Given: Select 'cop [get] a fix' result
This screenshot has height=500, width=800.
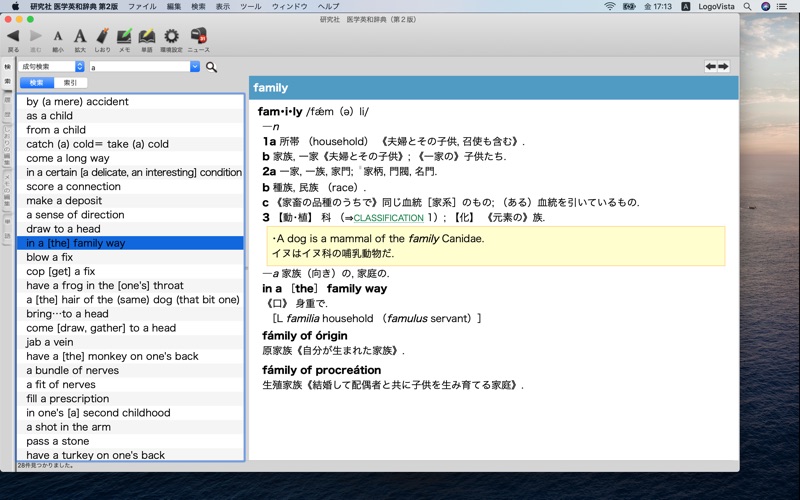Looking at the screenshot, I should coord(130,271).
